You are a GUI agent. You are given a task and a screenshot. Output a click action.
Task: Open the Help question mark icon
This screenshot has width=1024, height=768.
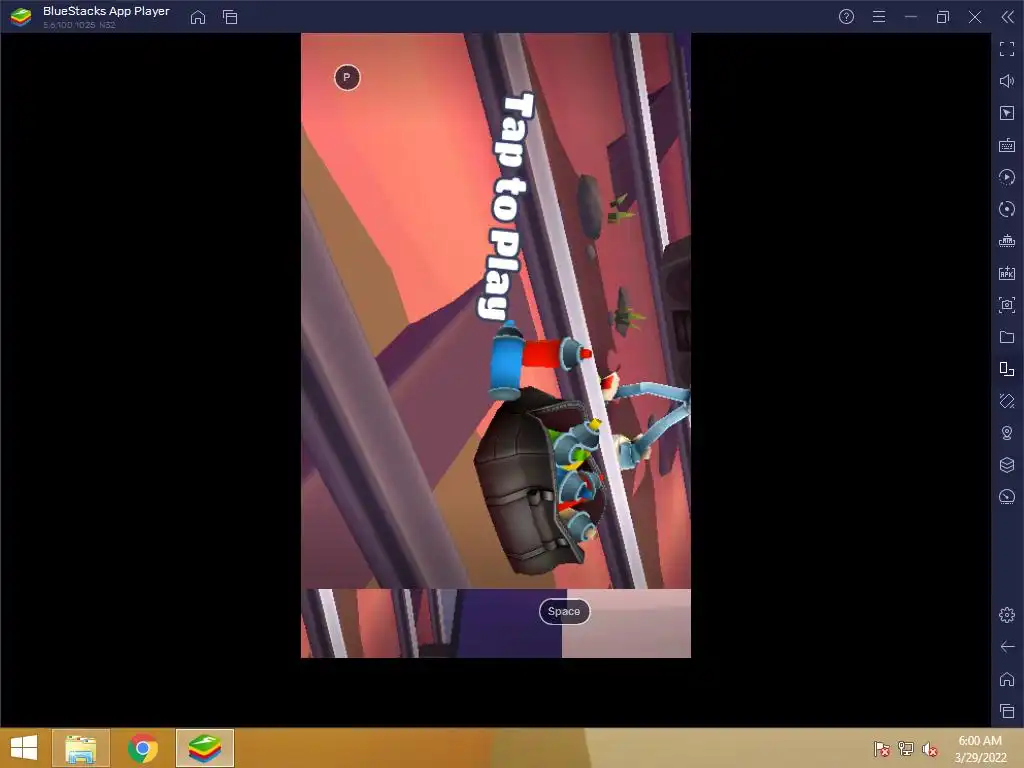[x=846, y=17]
